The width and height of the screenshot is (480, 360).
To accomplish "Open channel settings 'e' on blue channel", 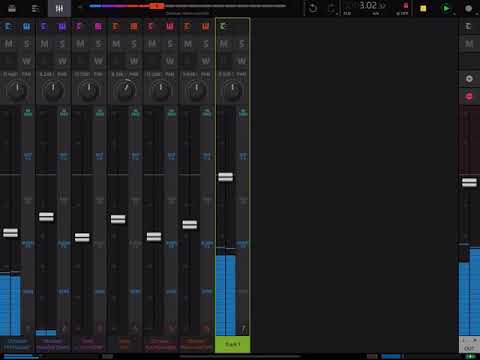I will tap(9, 27).
